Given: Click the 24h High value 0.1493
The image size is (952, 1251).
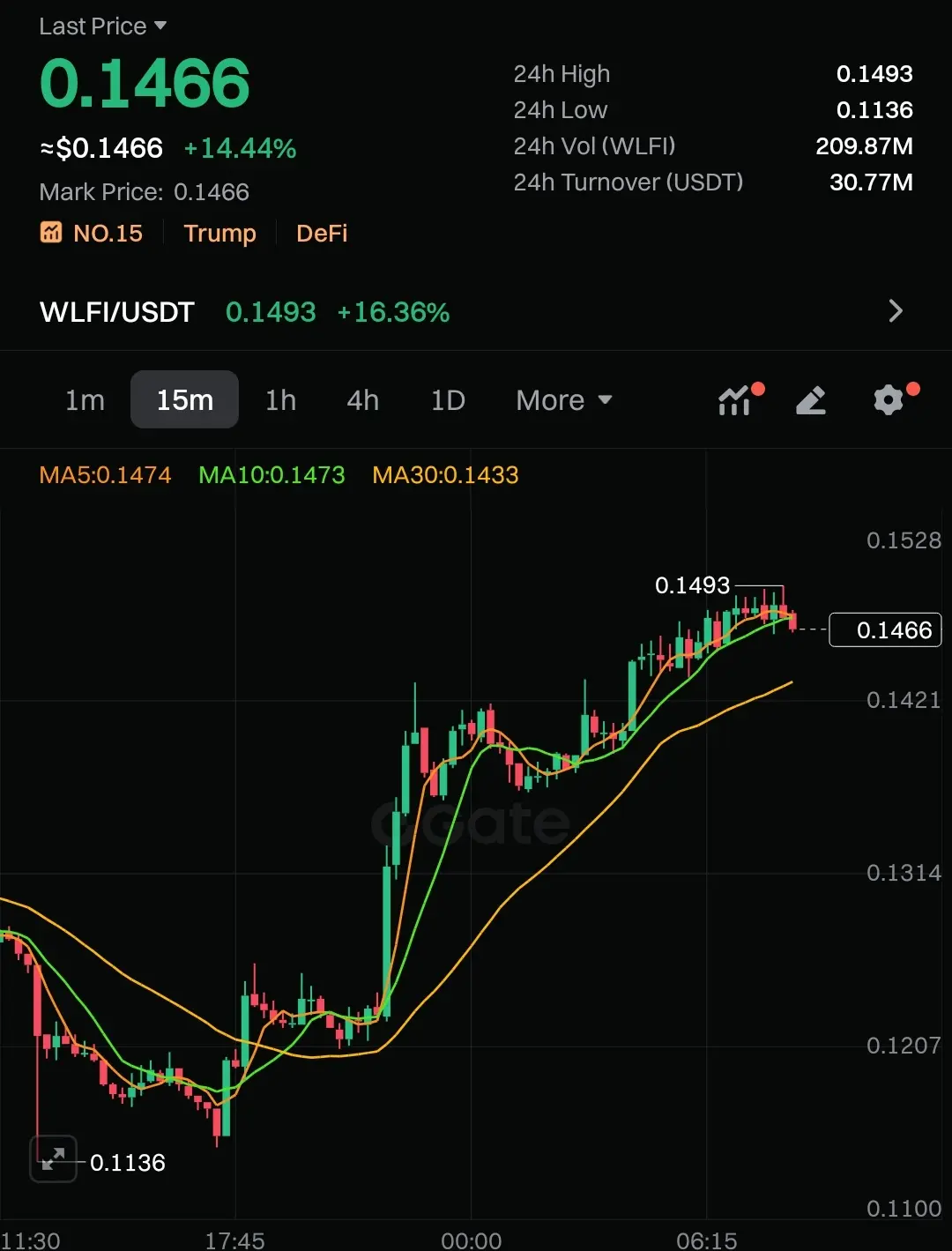Looking at the screenshot, I should [874, 74].
